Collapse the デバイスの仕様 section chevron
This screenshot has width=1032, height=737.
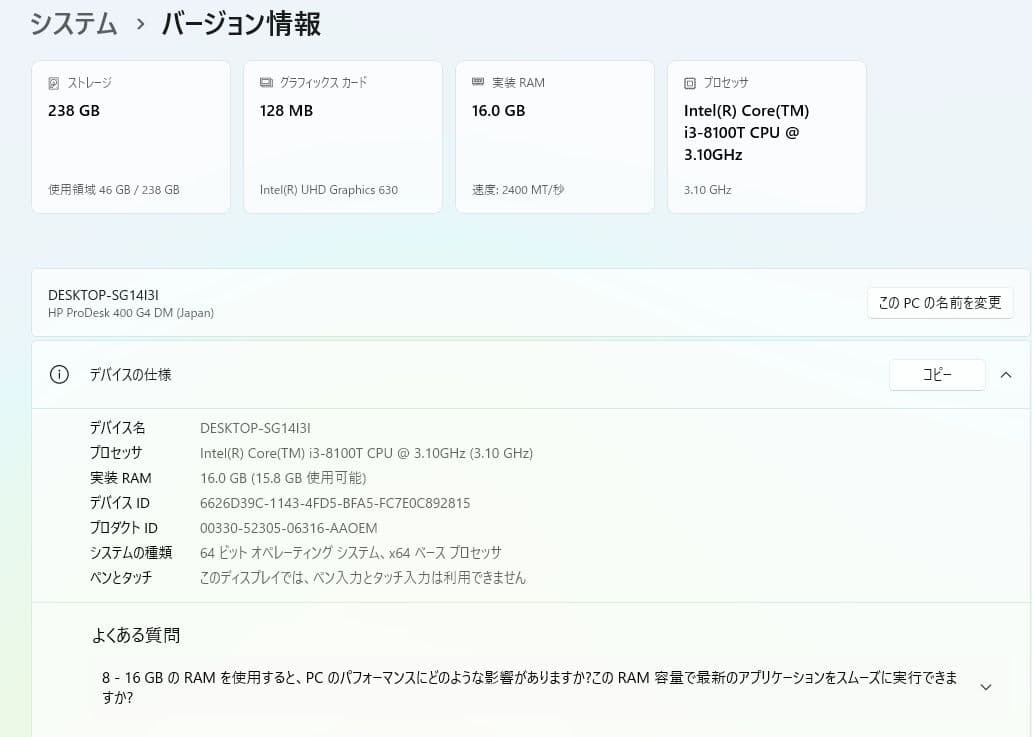coord(1006,374)
